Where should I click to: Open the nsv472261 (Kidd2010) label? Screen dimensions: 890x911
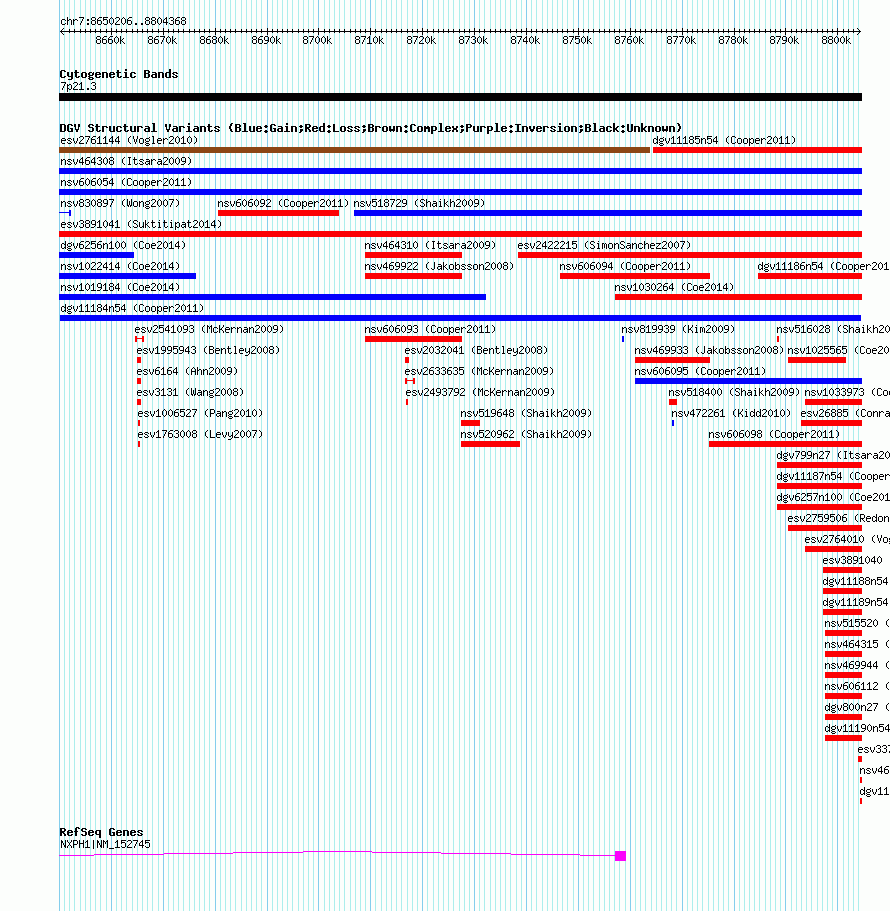[x=731, y=413]
